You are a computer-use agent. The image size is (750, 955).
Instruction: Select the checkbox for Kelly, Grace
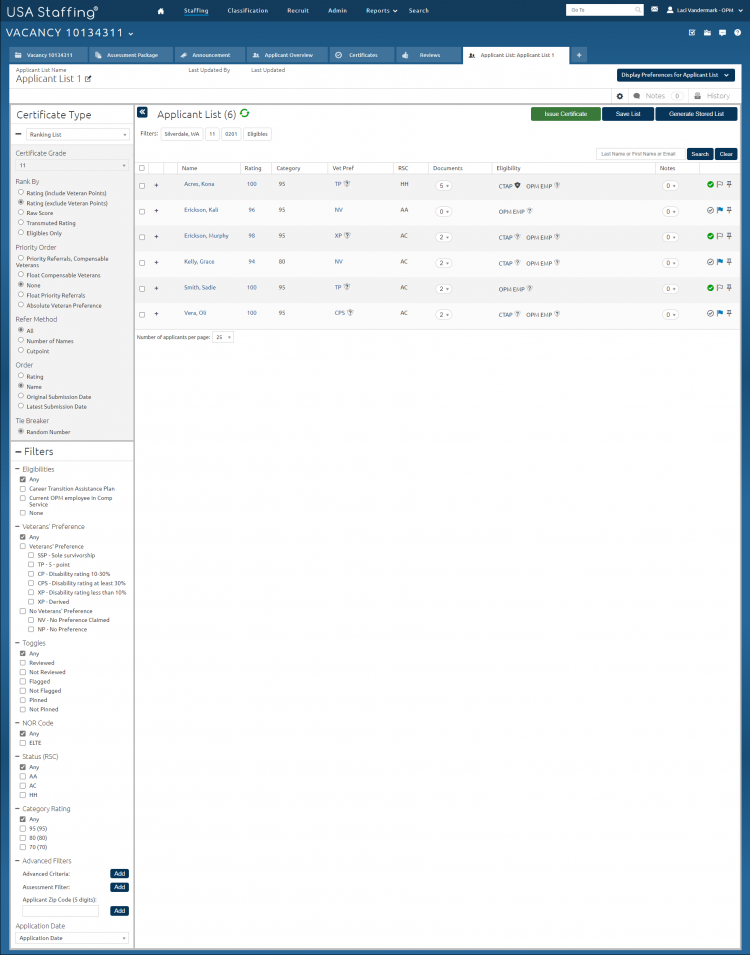click(142, 263)
